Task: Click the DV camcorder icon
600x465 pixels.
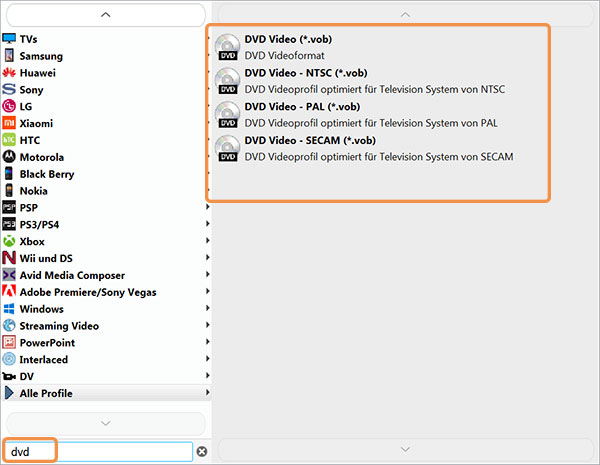Action: 9,376
